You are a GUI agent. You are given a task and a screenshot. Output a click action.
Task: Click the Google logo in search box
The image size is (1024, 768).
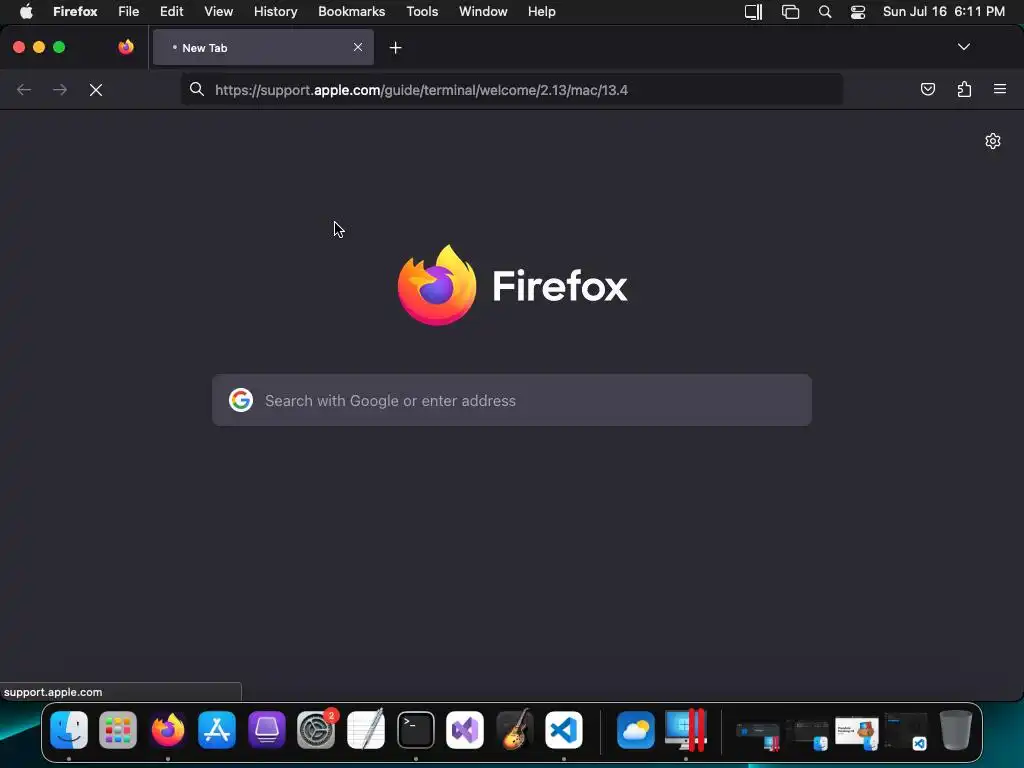(x=241, y=400)
